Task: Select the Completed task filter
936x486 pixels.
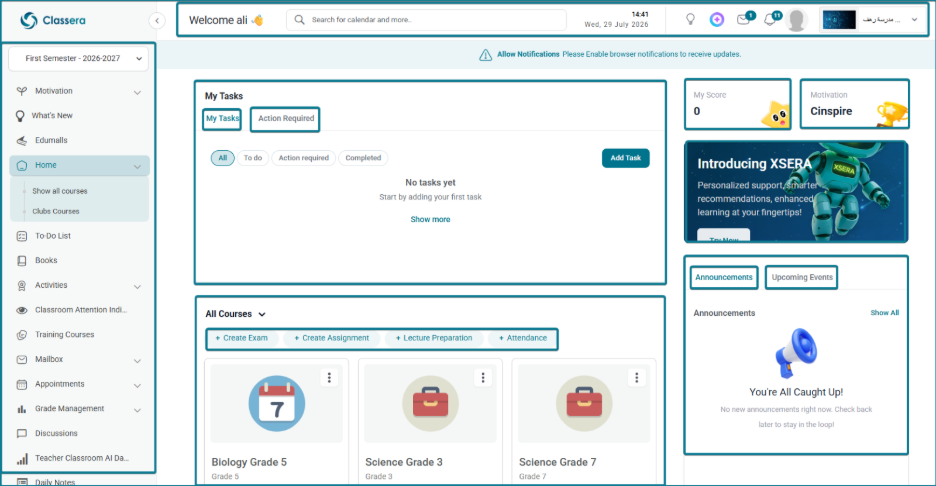Action: tap(363, 158)
